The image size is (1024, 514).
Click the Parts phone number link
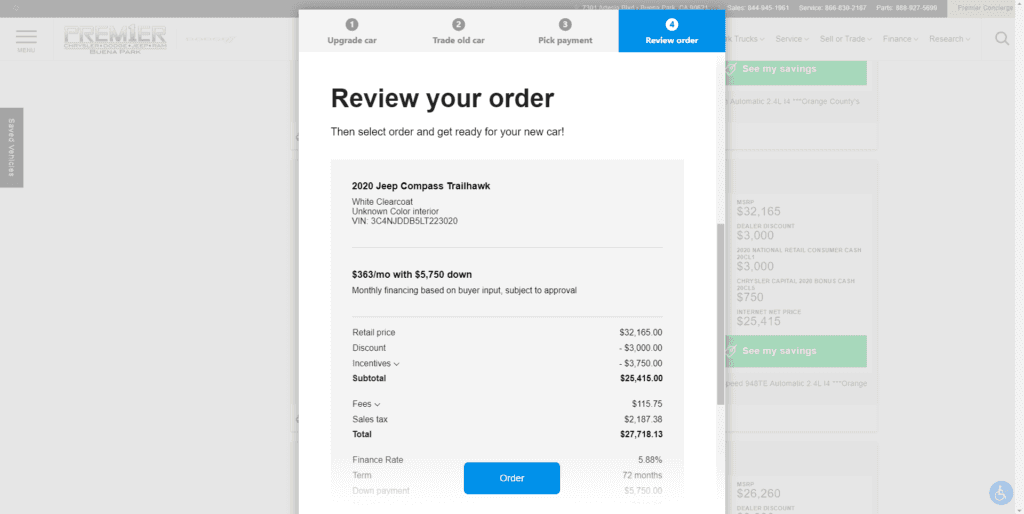tap(908, 8)
